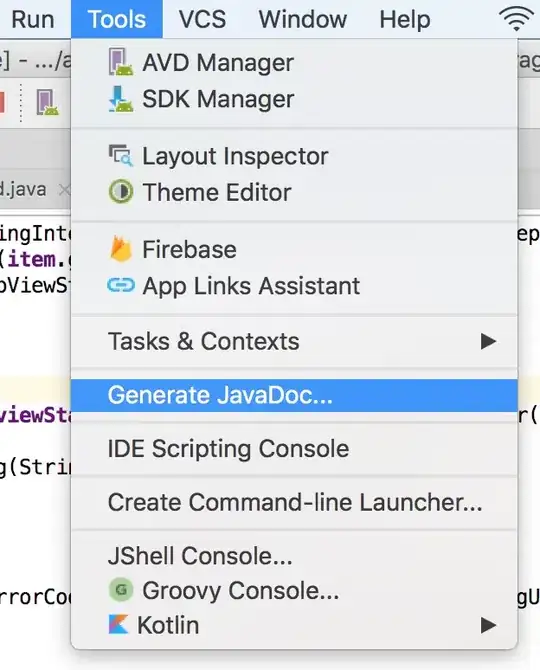Open the Window menu
This screenshot has height=670, width=540.
pos(303,19)
